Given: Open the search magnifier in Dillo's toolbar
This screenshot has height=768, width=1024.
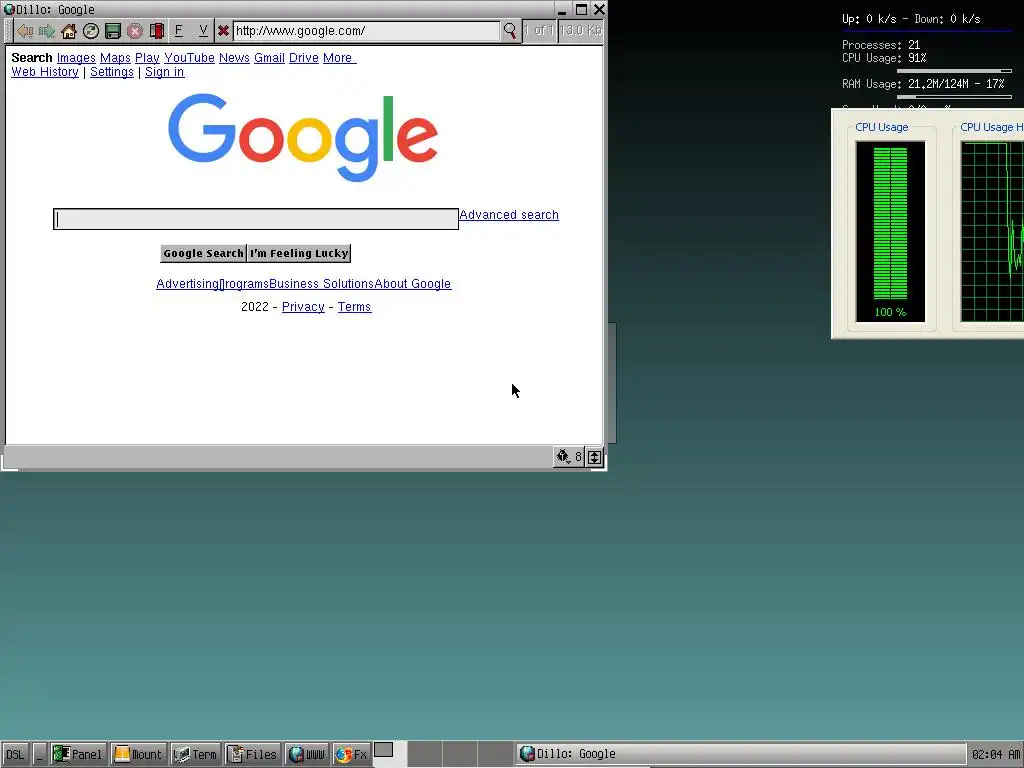Looking at the screenshot, I should (x=510, y=31).
